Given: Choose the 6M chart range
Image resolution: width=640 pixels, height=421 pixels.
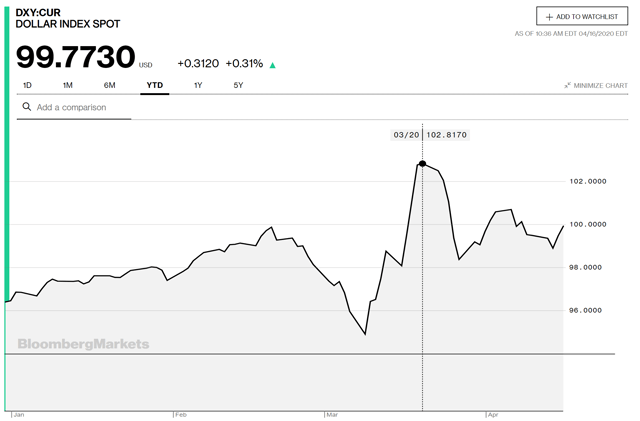Looking at the screenshot, I should tap(109, 86).
